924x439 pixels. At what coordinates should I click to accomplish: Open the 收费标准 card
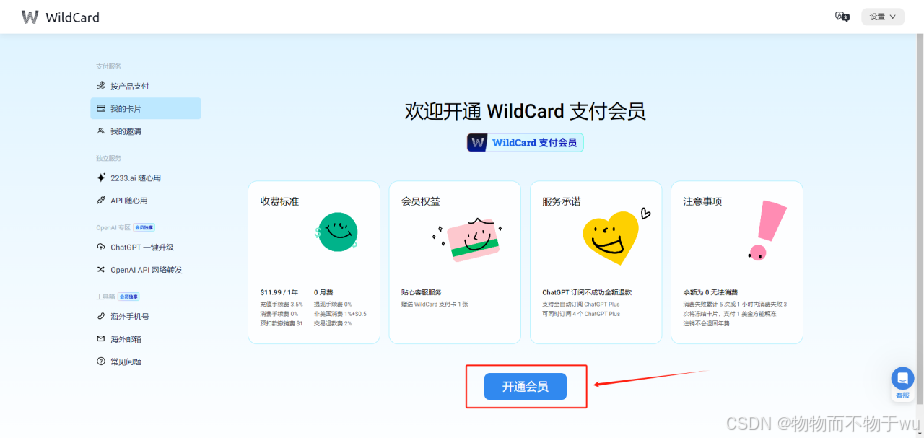click(x=314, y=262)
